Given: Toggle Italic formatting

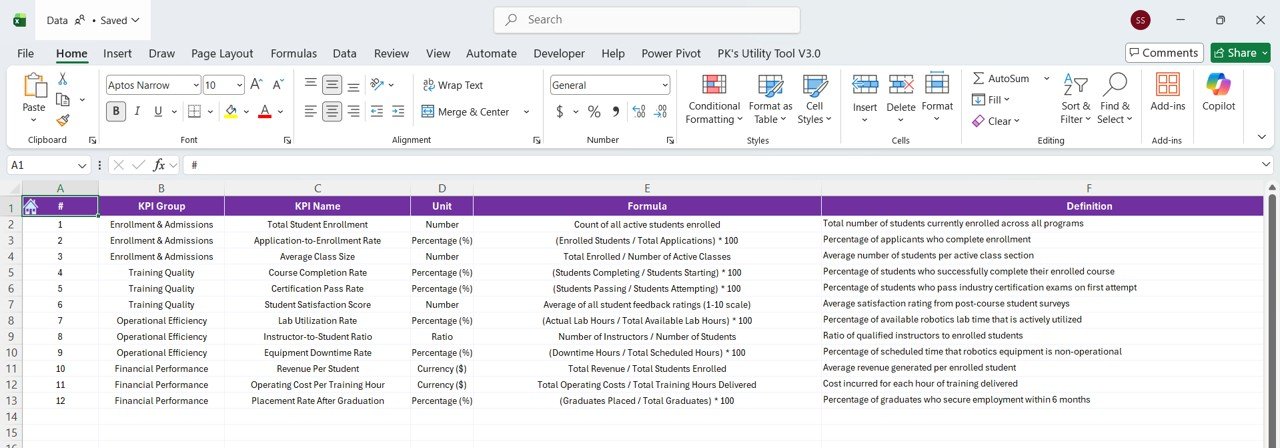Looking at the screenshot, I should pos(141,111).
